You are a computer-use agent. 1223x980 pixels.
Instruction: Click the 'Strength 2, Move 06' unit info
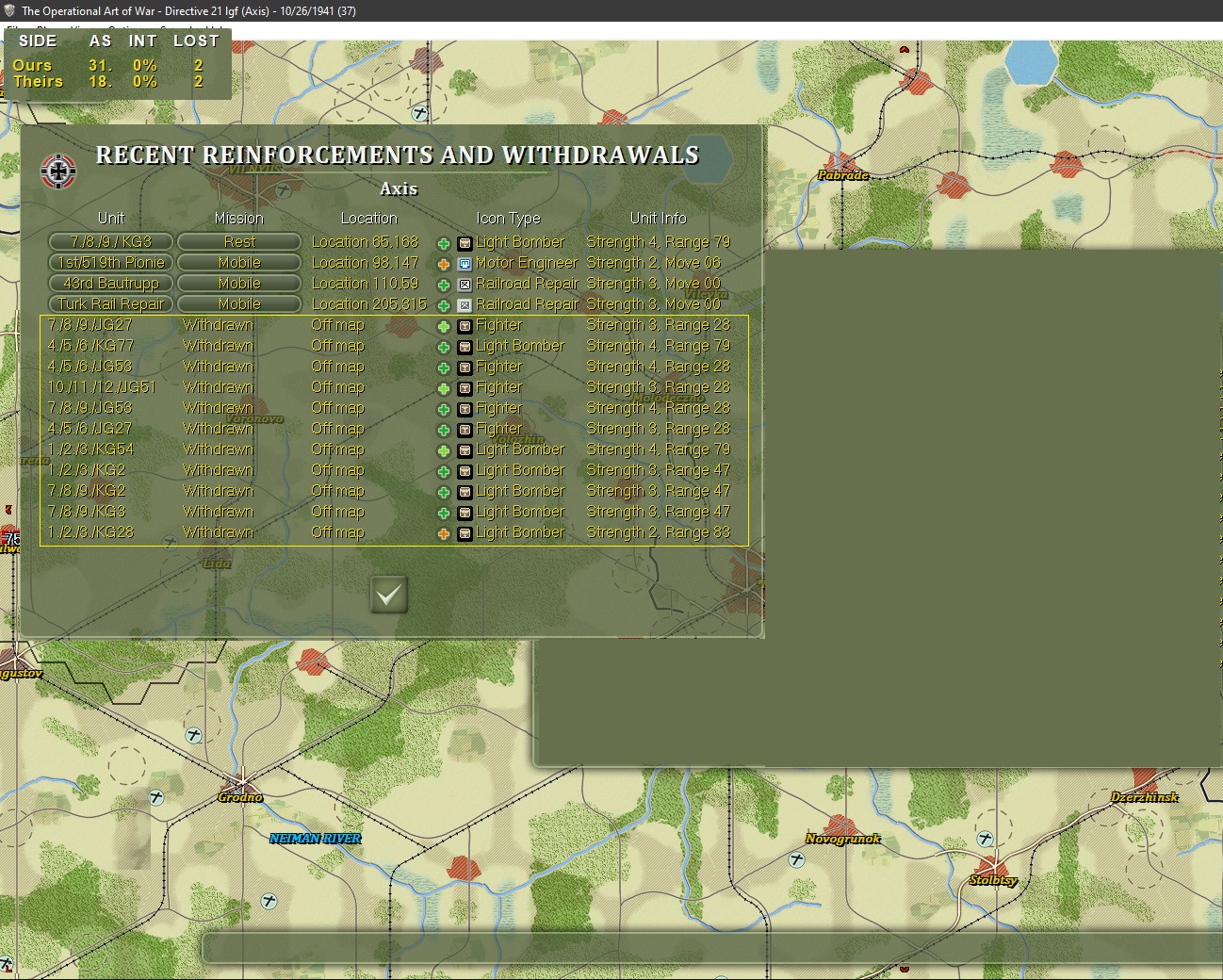tap(653, 263)
